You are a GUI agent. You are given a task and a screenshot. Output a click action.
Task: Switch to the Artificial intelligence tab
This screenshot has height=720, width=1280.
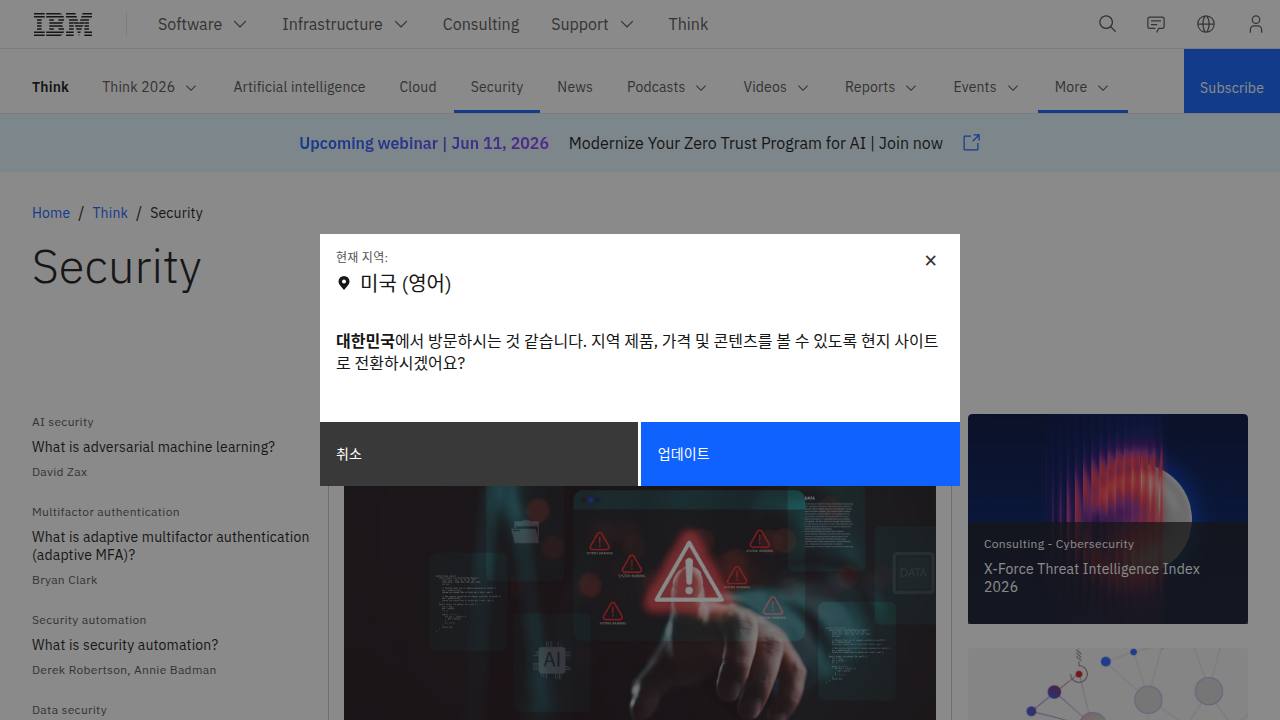(299, 87)
